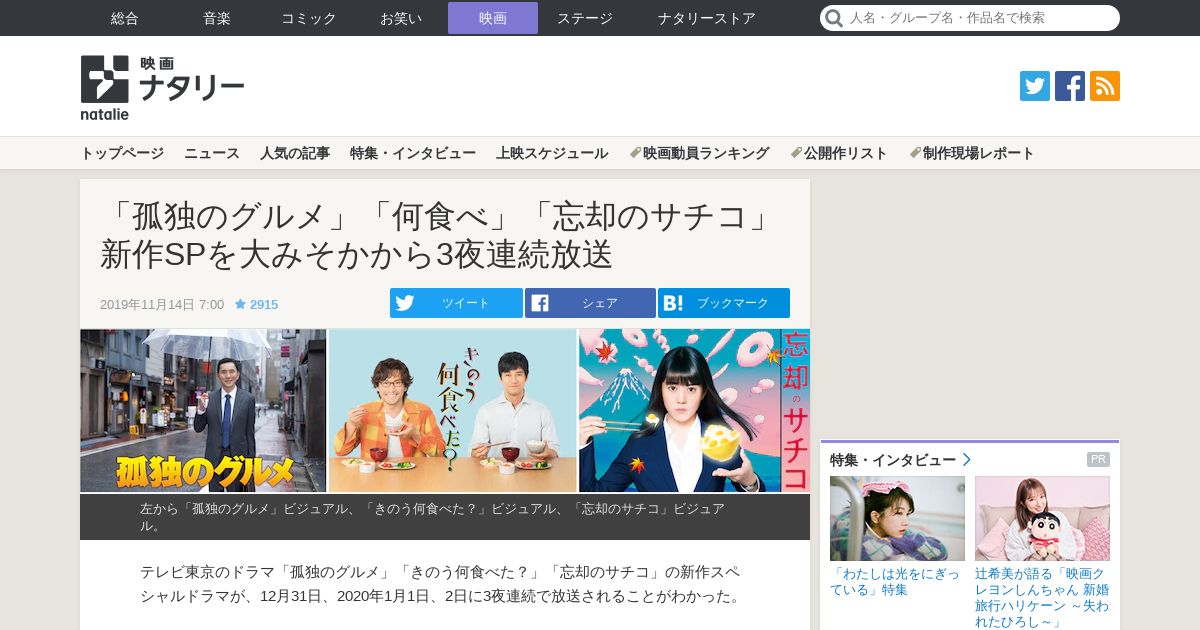This screenshot has height=630, width=1200.
Task: Open the 孤独のグルメ visual image
Action: click(203, 410)
